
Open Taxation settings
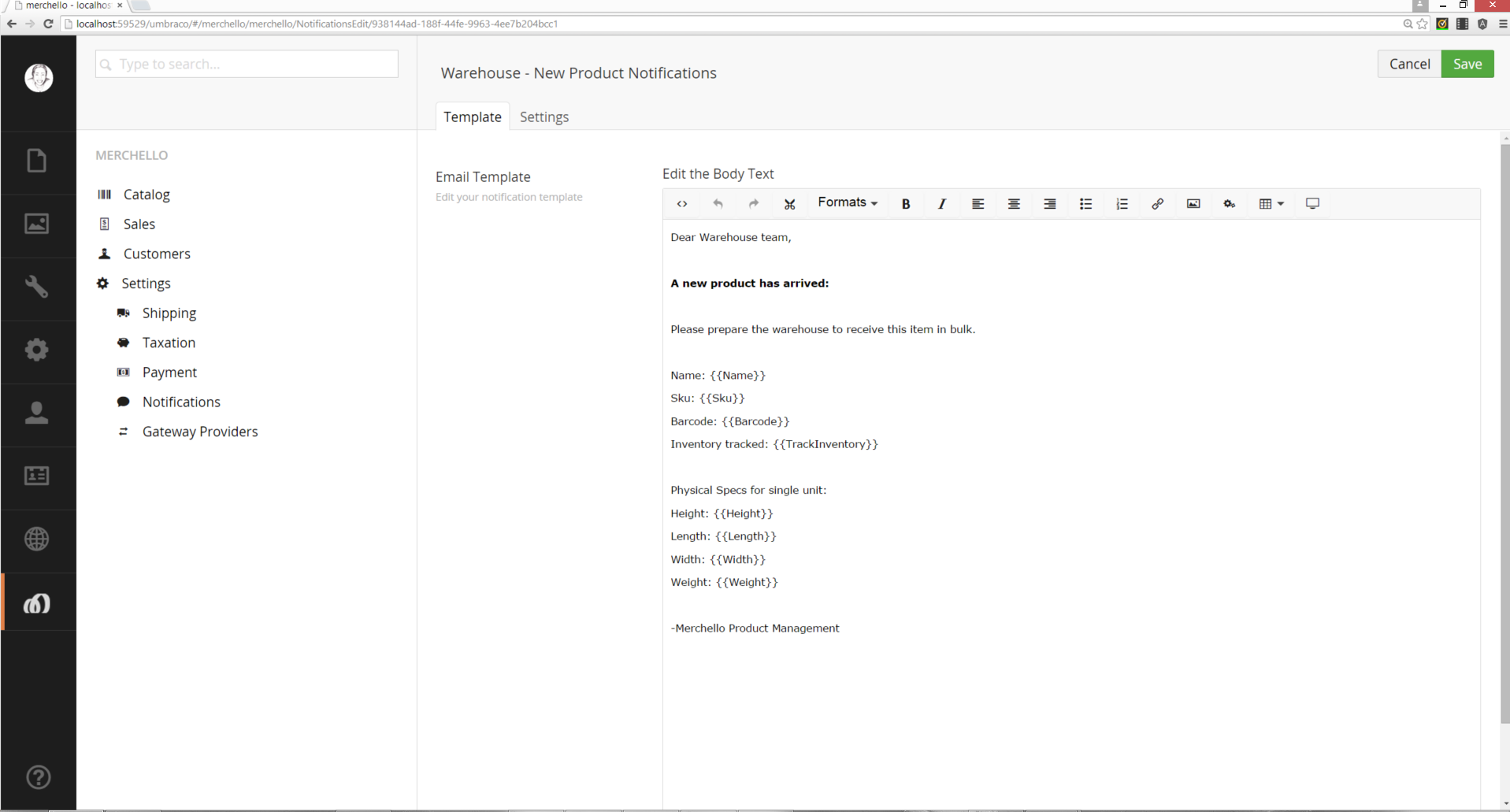[x=169, y=343]
